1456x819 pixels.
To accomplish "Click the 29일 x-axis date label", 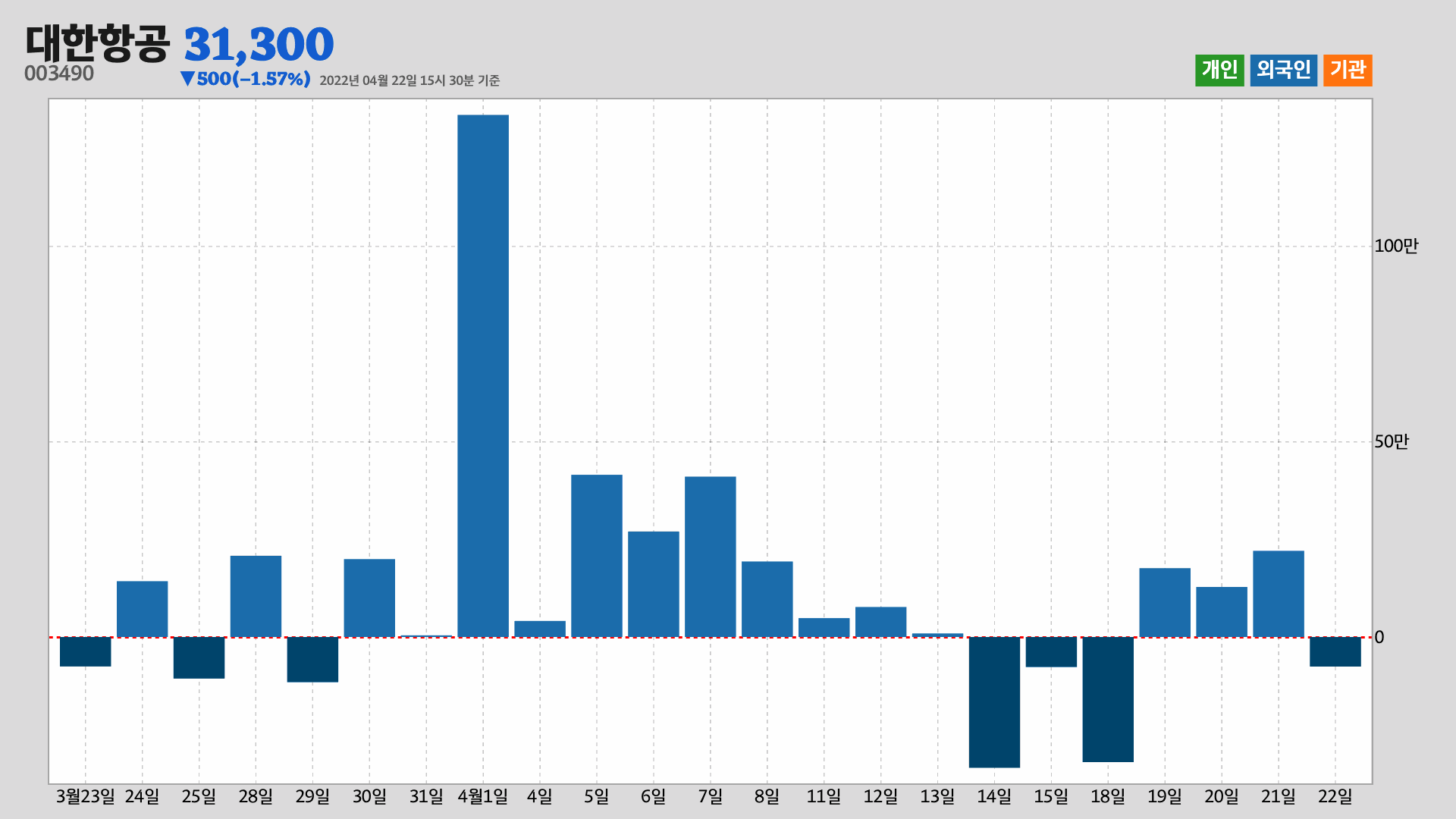I will pyautogui.click(x=312, y=797).
